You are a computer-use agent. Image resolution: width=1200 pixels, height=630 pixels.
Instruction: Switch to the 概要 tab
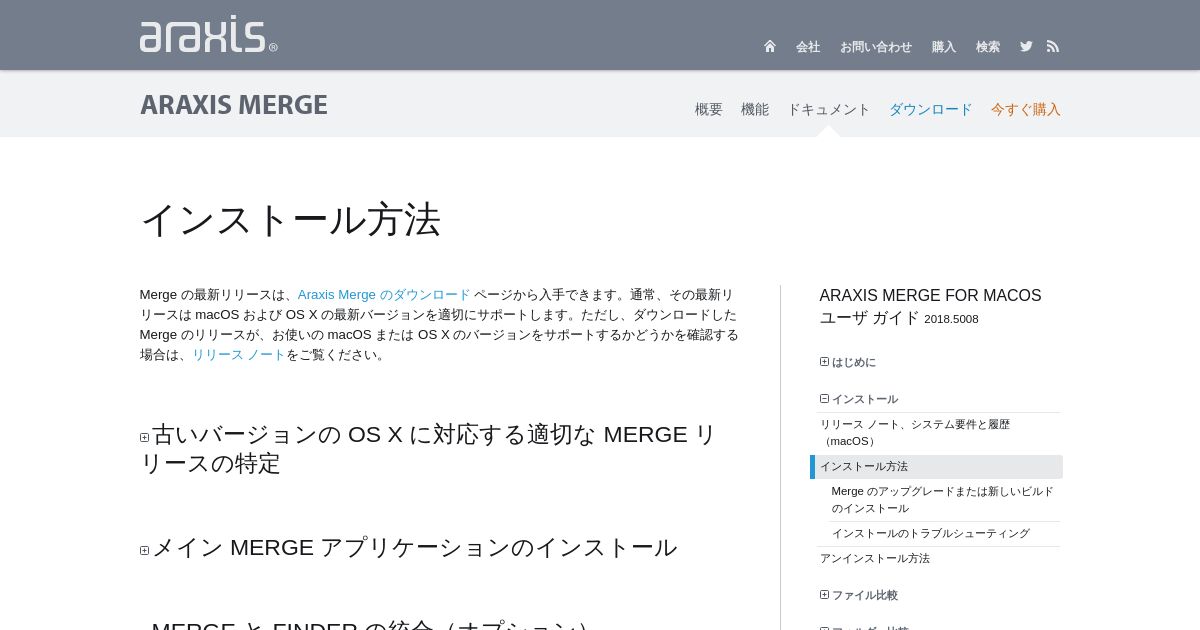(x=709, y=109)
